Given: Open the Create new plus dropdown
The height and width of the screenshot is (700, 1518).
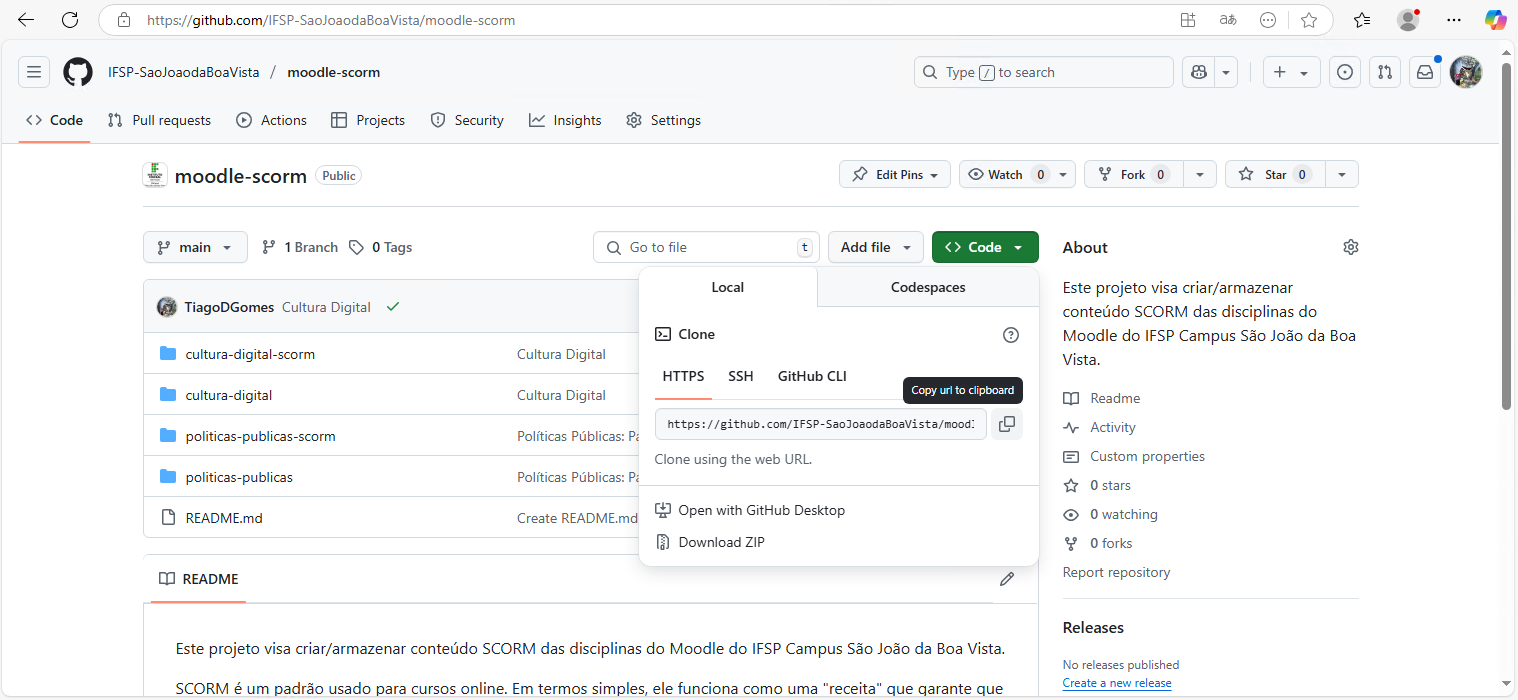Looking at the screenshot, I should click(1292, 72).
